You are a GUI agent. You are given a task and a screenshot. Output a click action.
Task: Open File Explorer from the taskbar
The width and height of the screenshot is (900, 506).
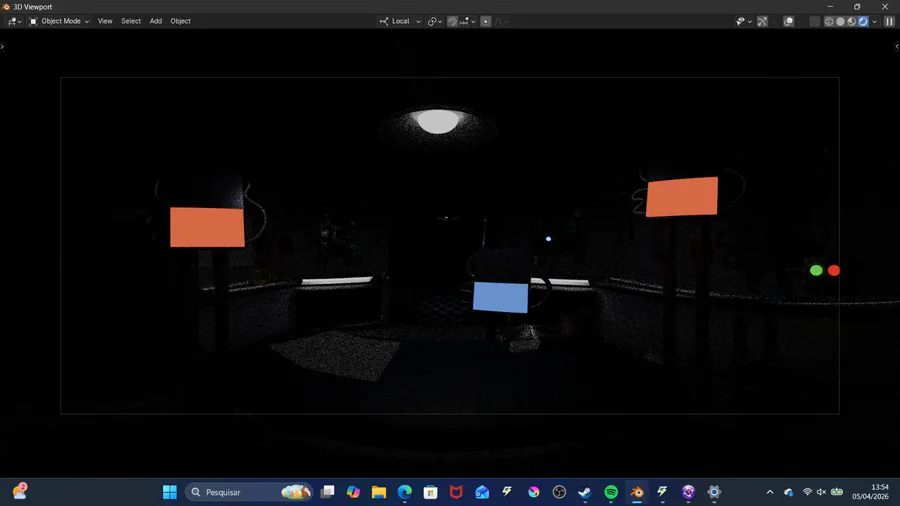[379, 492]
